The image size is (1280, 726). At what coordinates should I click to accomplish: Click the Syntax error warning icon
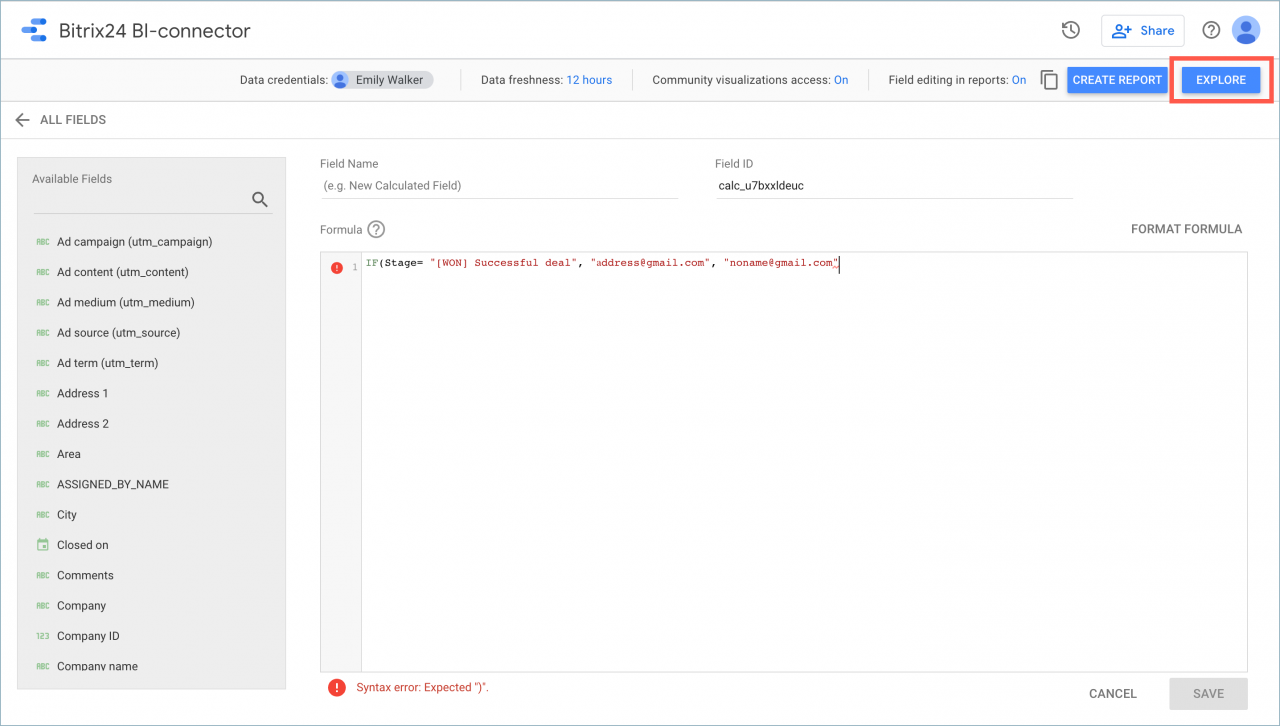point(337,687)
